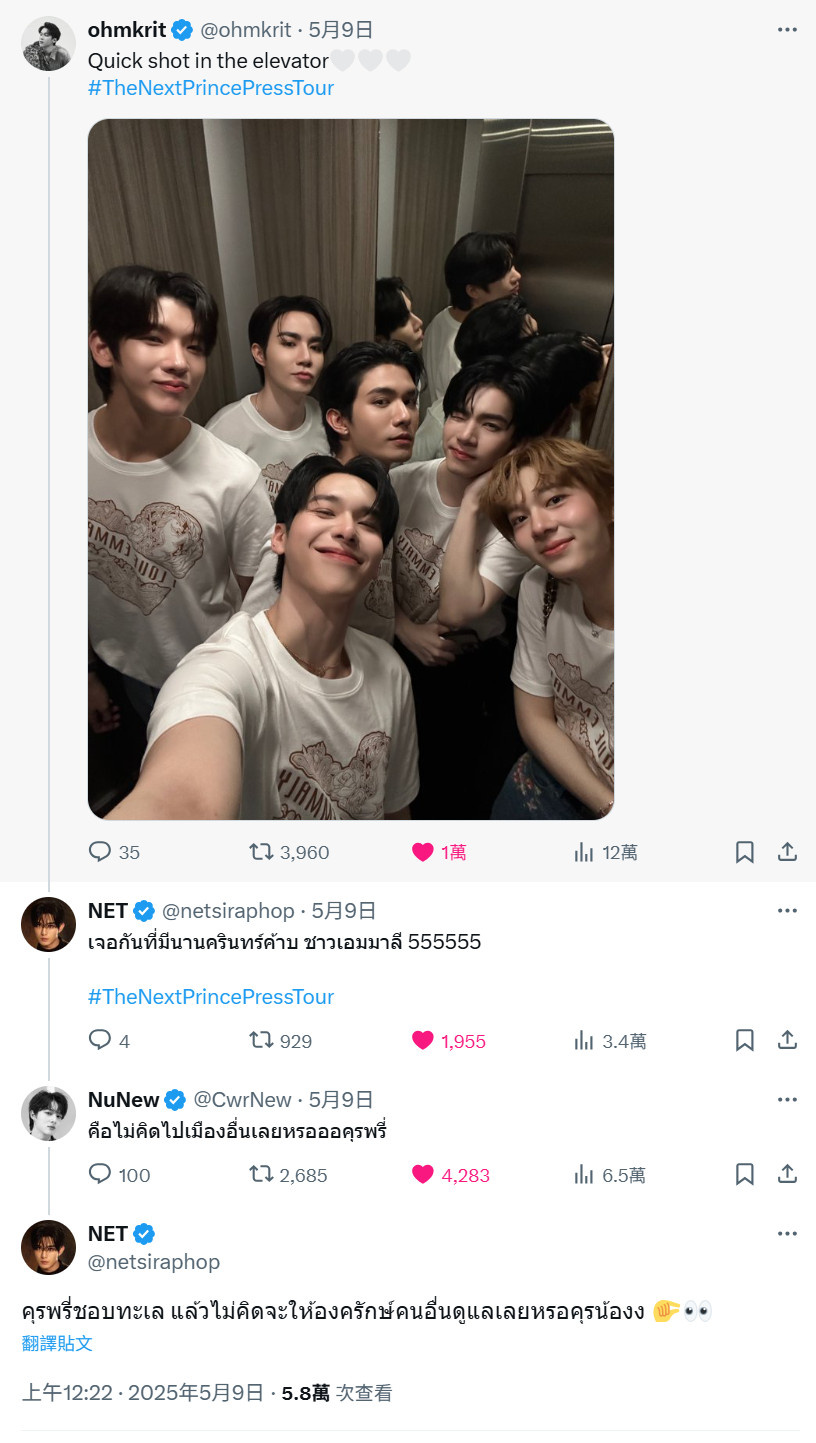Open more options on NuNew's reply
Viewport: 816px width, 1443px height.
tap(787, 1100)
